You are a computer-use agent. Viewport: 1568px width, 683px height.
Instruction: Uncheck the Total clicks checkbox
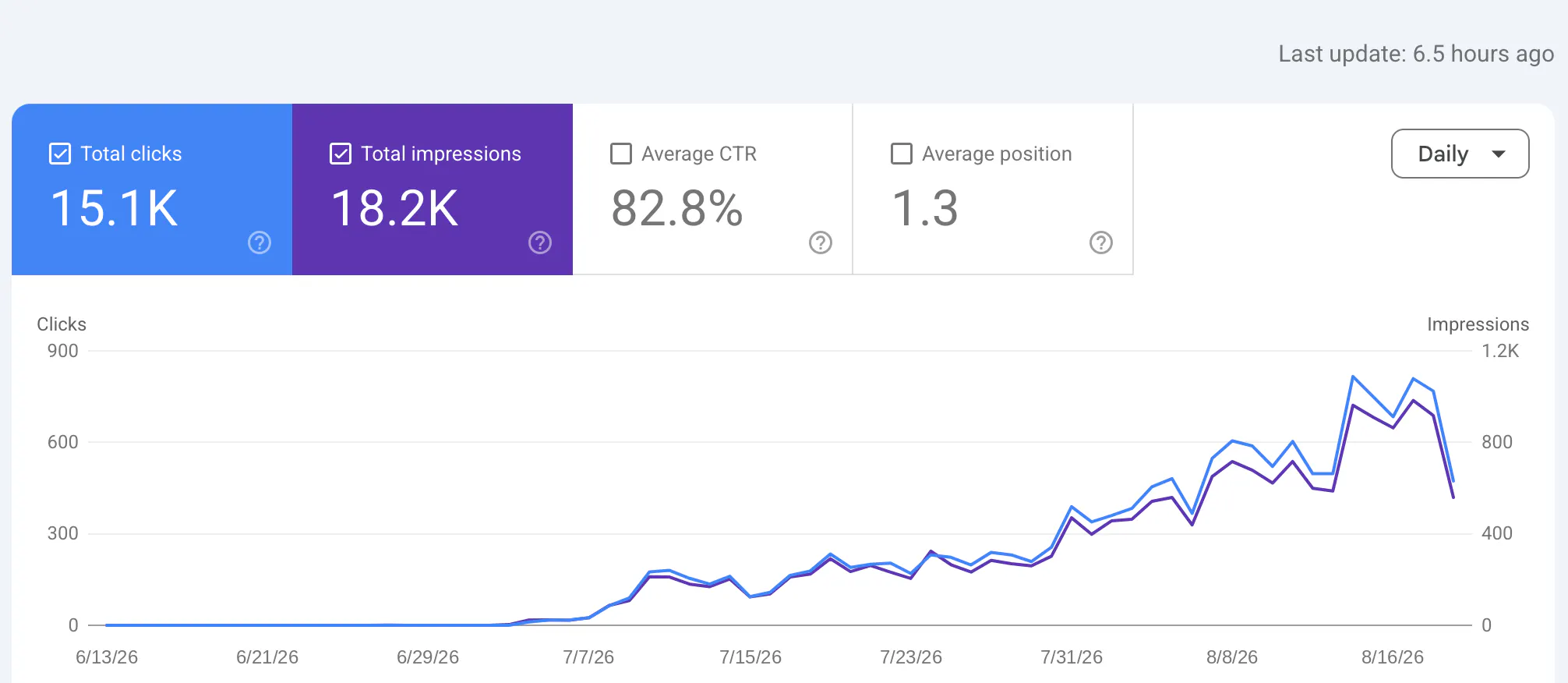pyautogui.click(x=60, y=154)
